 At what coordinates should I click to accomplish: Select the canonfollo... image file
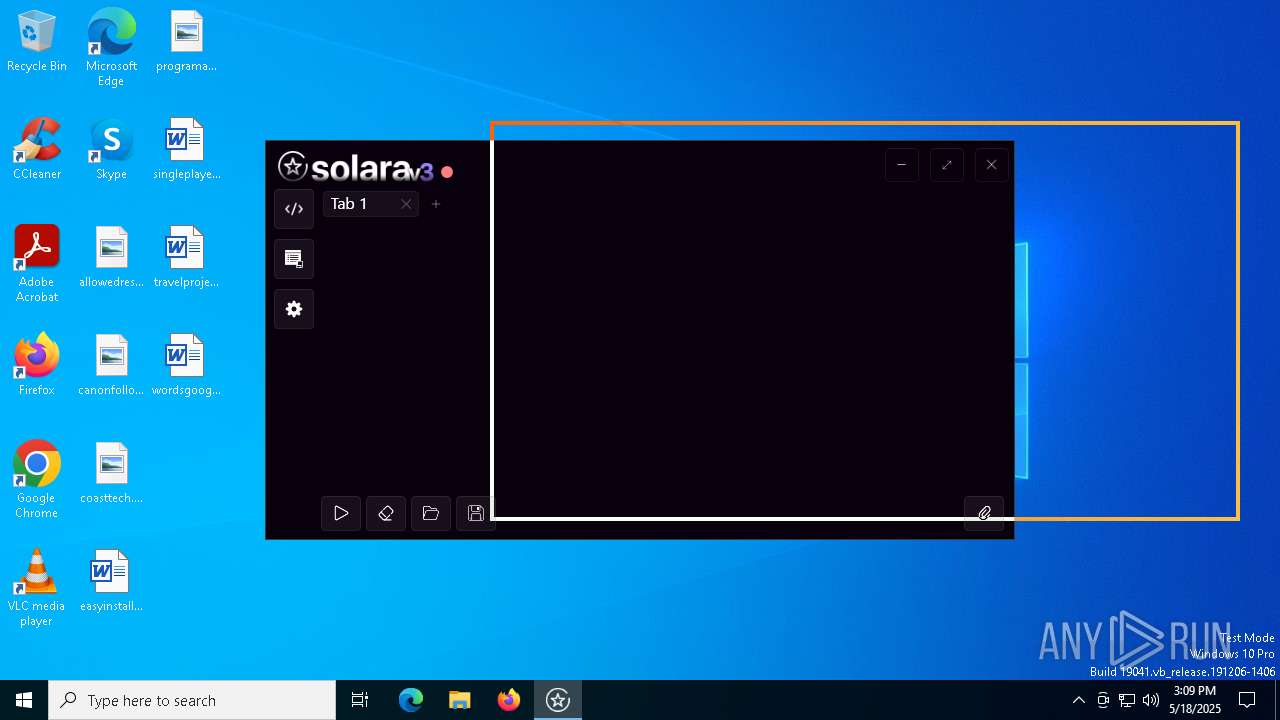pyautogui.click(x=111, y=365)
